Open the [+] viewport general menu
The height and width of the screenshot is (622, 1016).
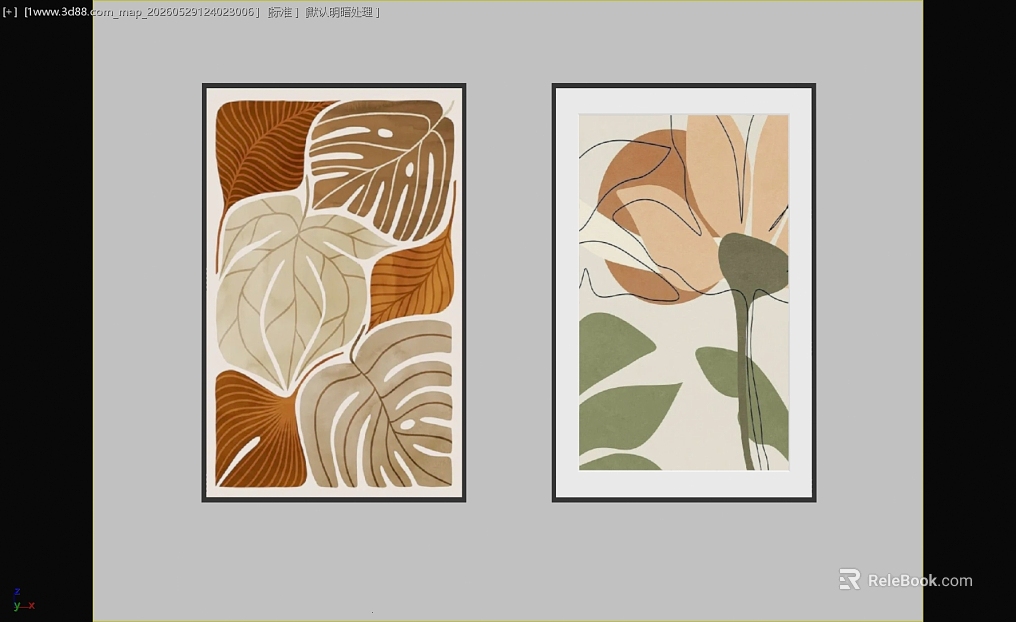coord(10,12)
